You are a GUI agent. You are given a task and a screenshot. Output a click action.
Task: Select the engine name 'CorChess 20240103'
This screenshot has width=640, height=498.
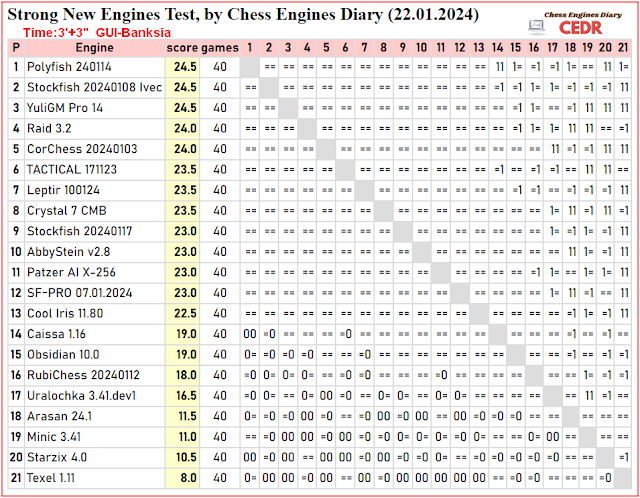pyautogui.click(x=82, y=149)
